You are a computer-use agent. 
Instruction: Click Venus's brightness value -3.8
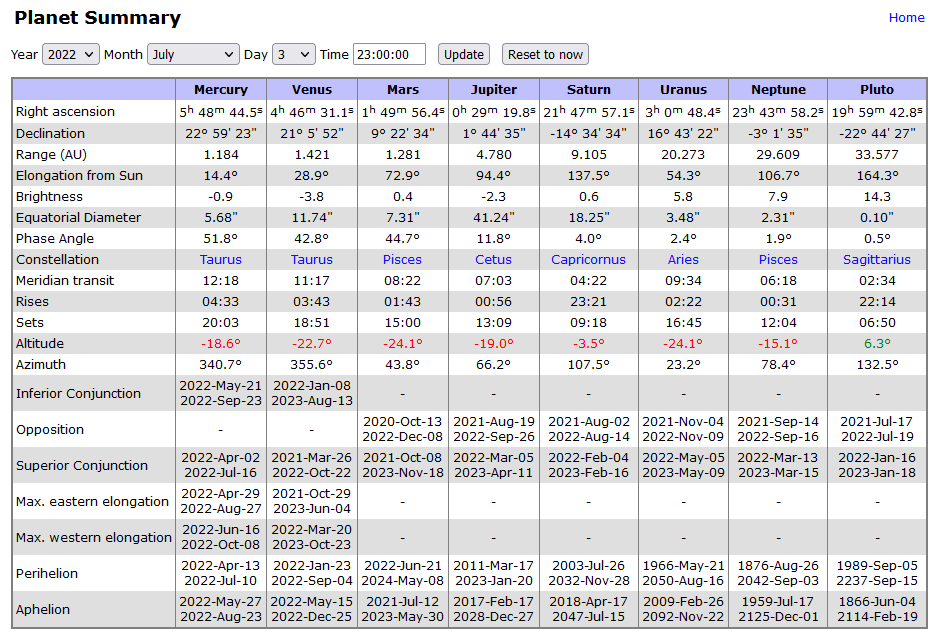[x=312, y=197]
